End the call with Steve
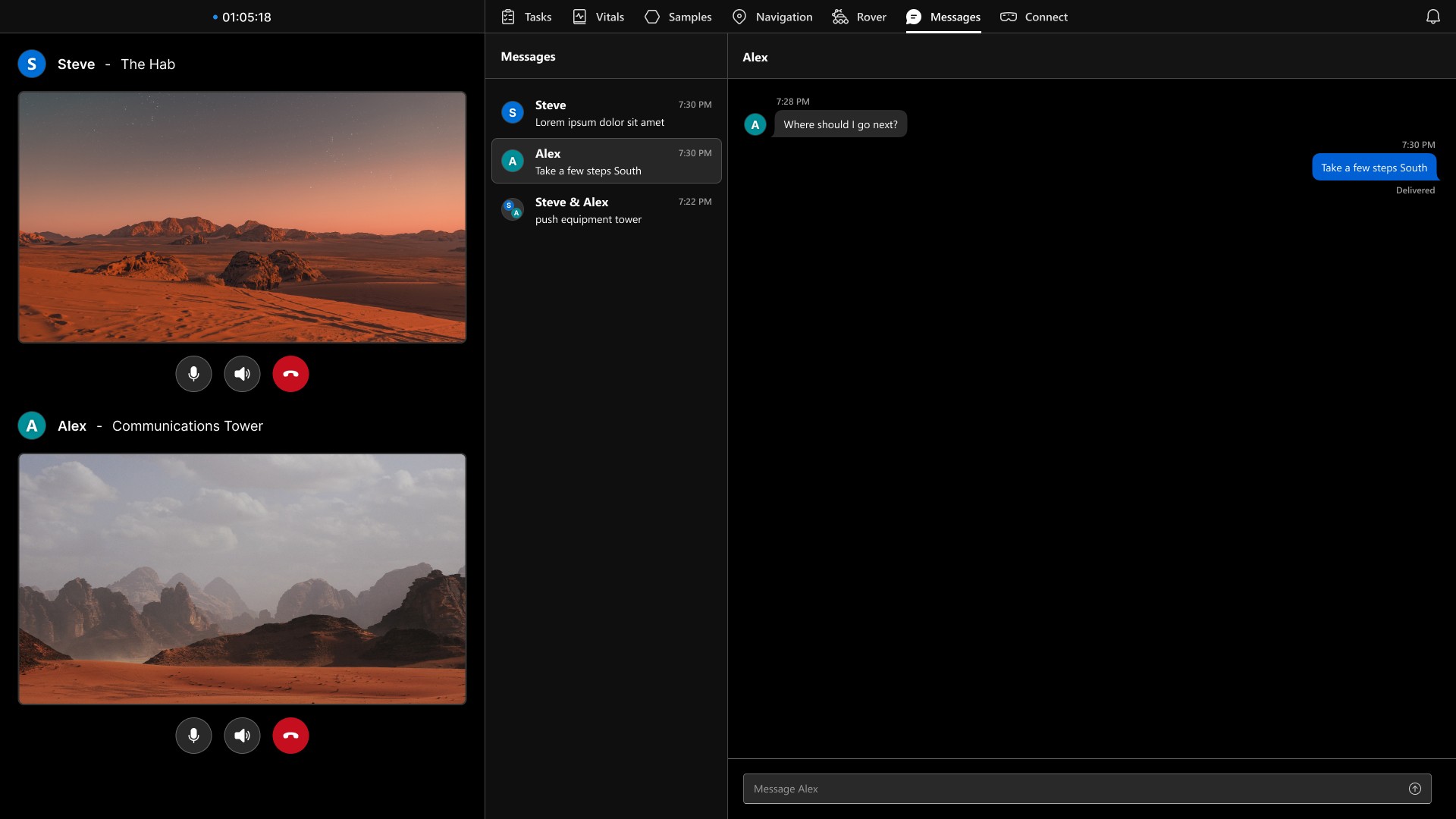The image size is (1456, 819). (290, 374)
